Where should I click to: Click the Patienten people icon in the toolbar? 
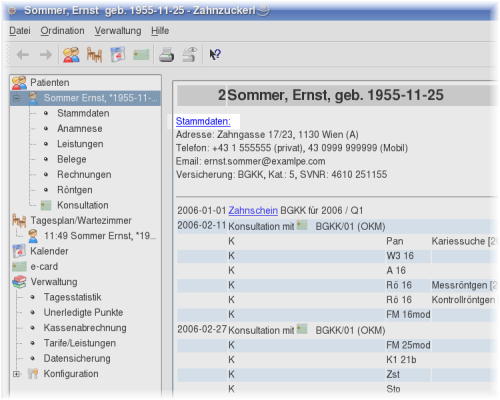tap(71, 55)
